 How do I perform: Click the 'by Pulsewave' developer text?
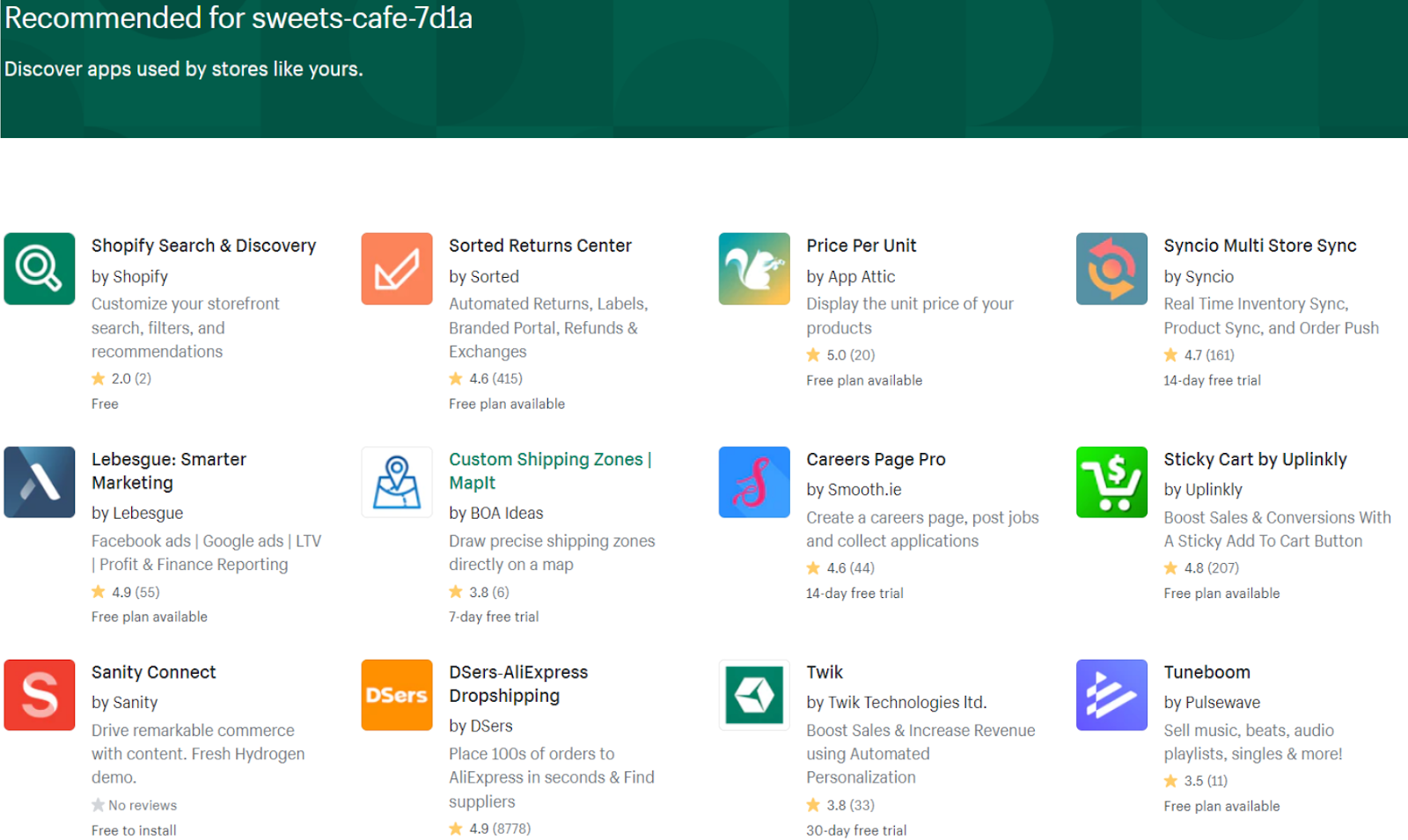coord(1212,702)
